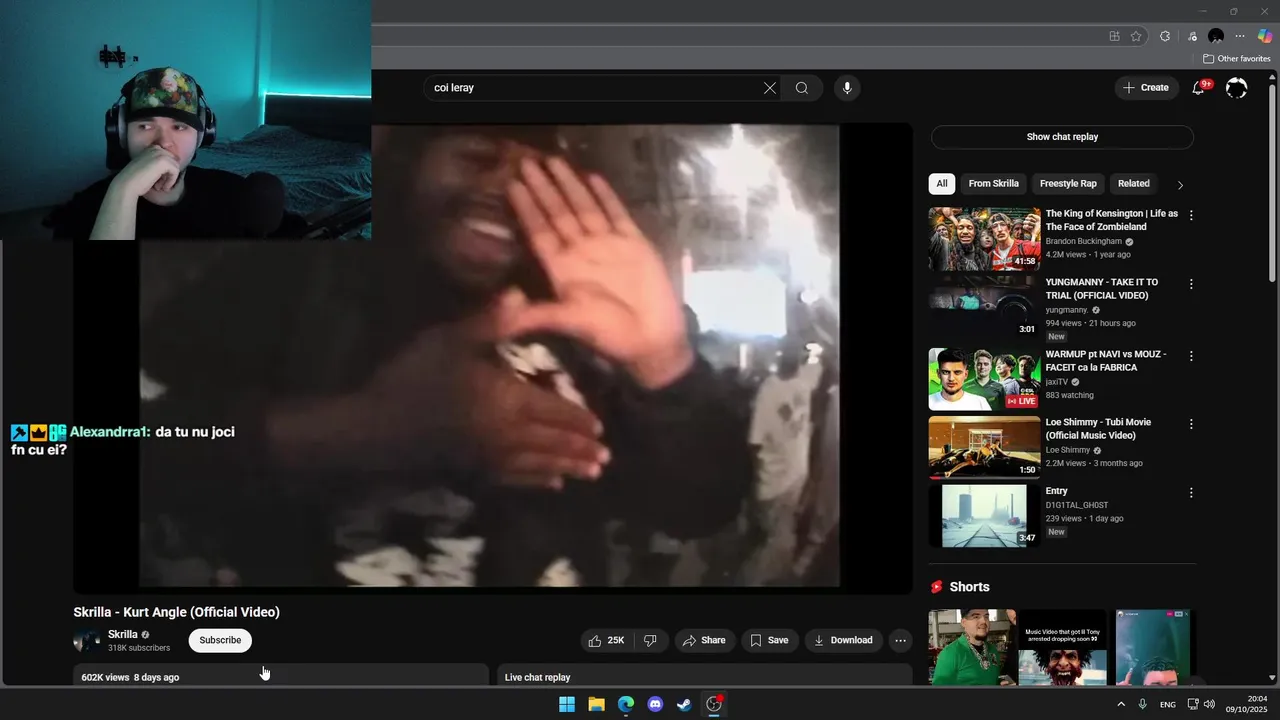Start voice search with the microphone icon
Viewport: 1280px width, 720px height.
(847, 88)
